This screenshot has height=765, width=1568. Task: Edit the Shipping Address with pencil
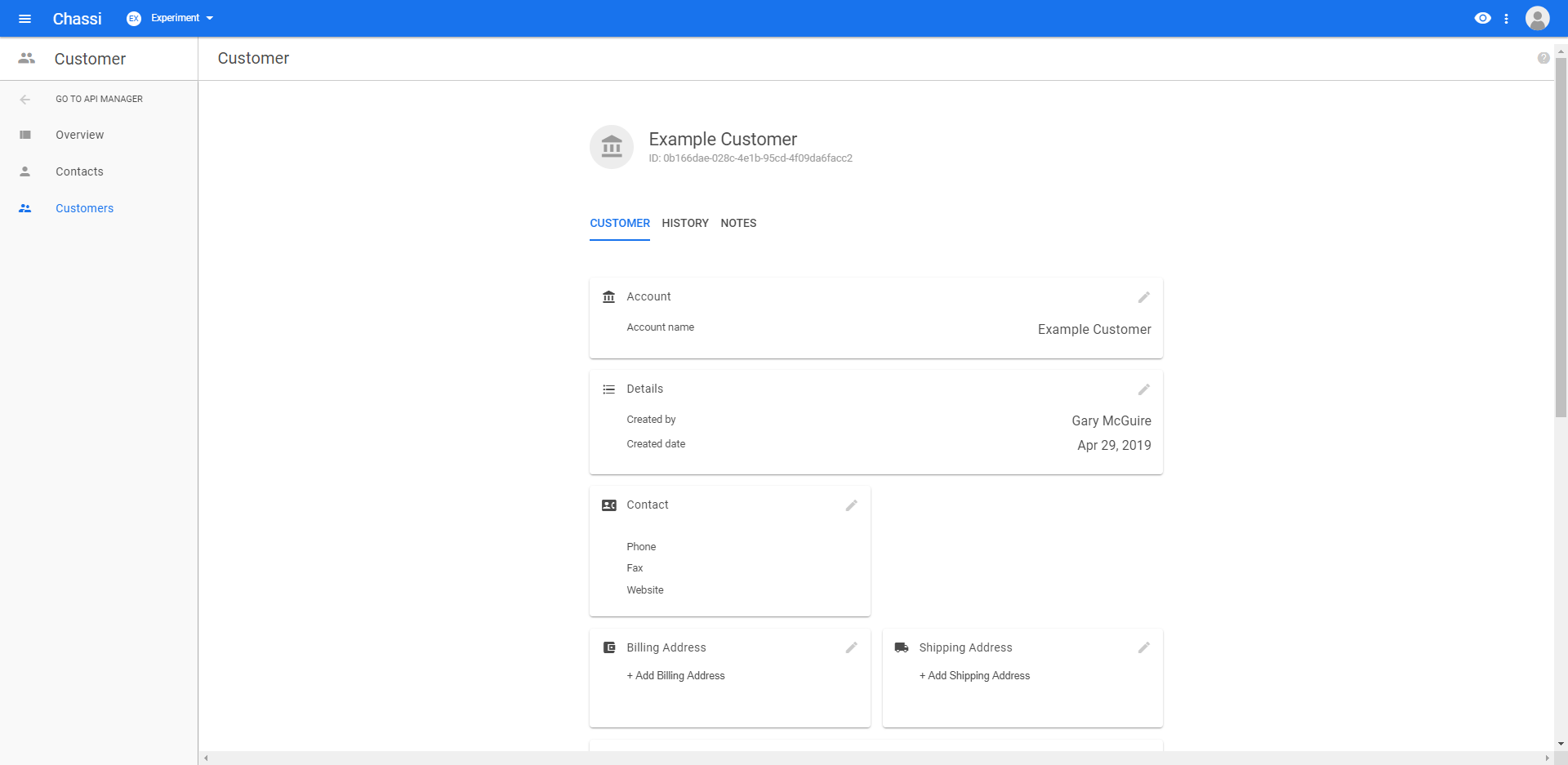(1144, 647)
